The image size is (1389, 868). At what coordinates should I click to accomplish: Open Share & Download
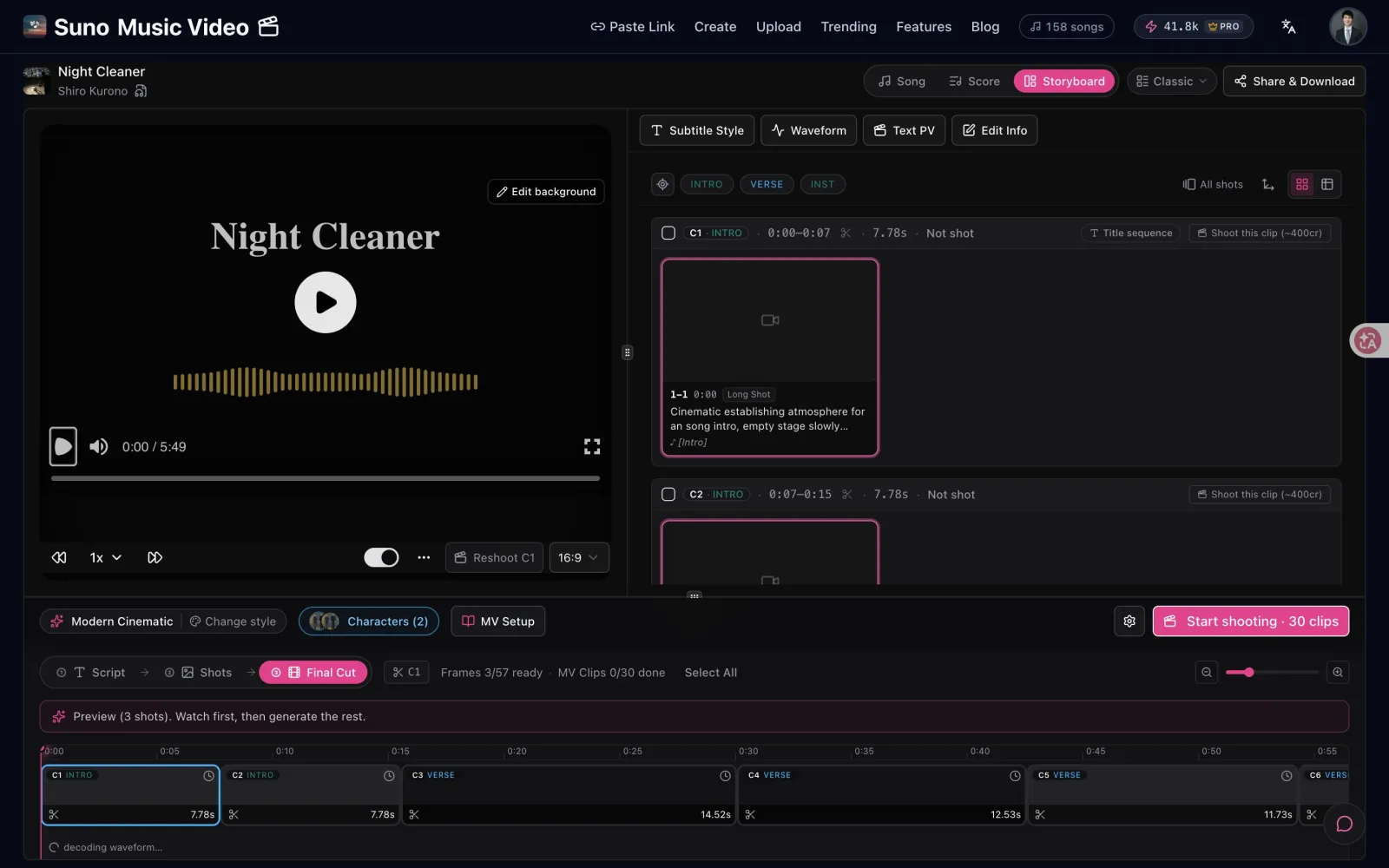[1294, 82]
